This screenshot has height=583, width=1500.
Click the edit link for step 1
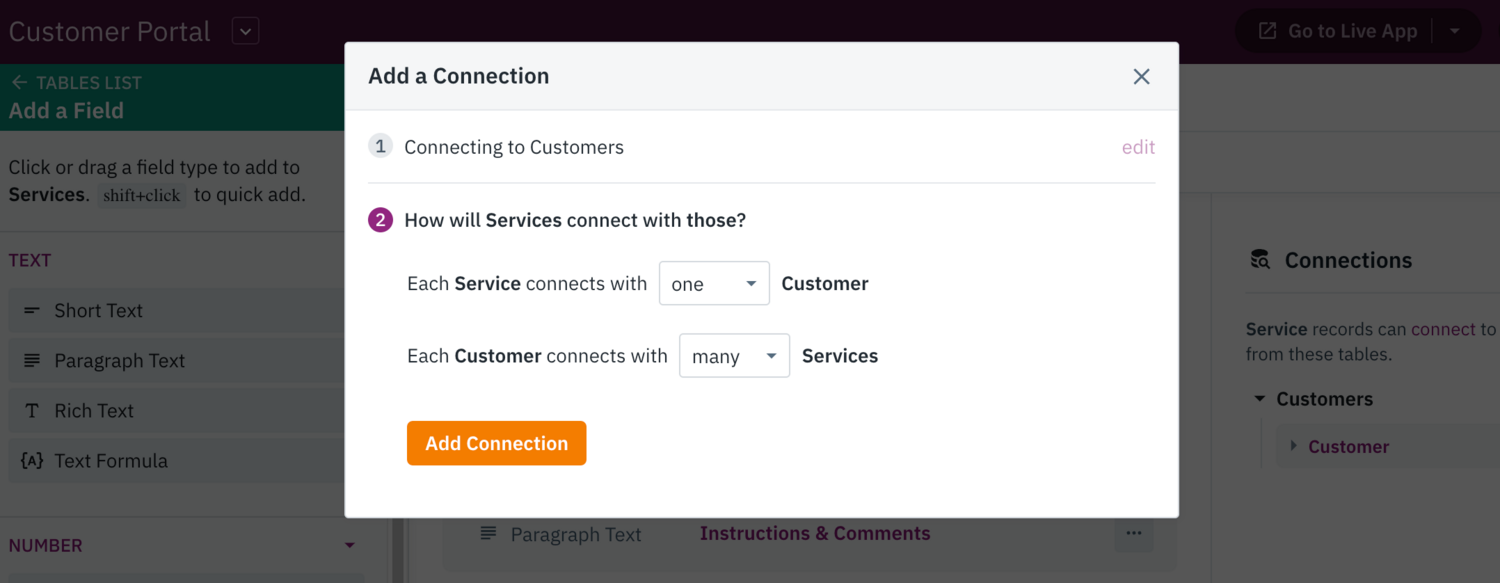[1138, 147]
